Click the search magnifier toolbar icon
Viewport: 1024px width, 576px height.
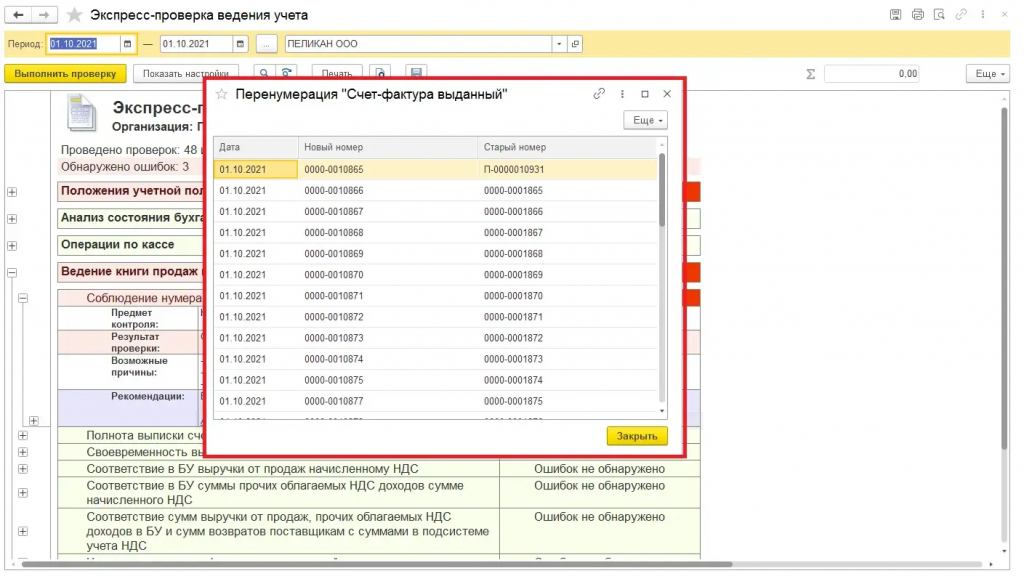pos(264,73)
